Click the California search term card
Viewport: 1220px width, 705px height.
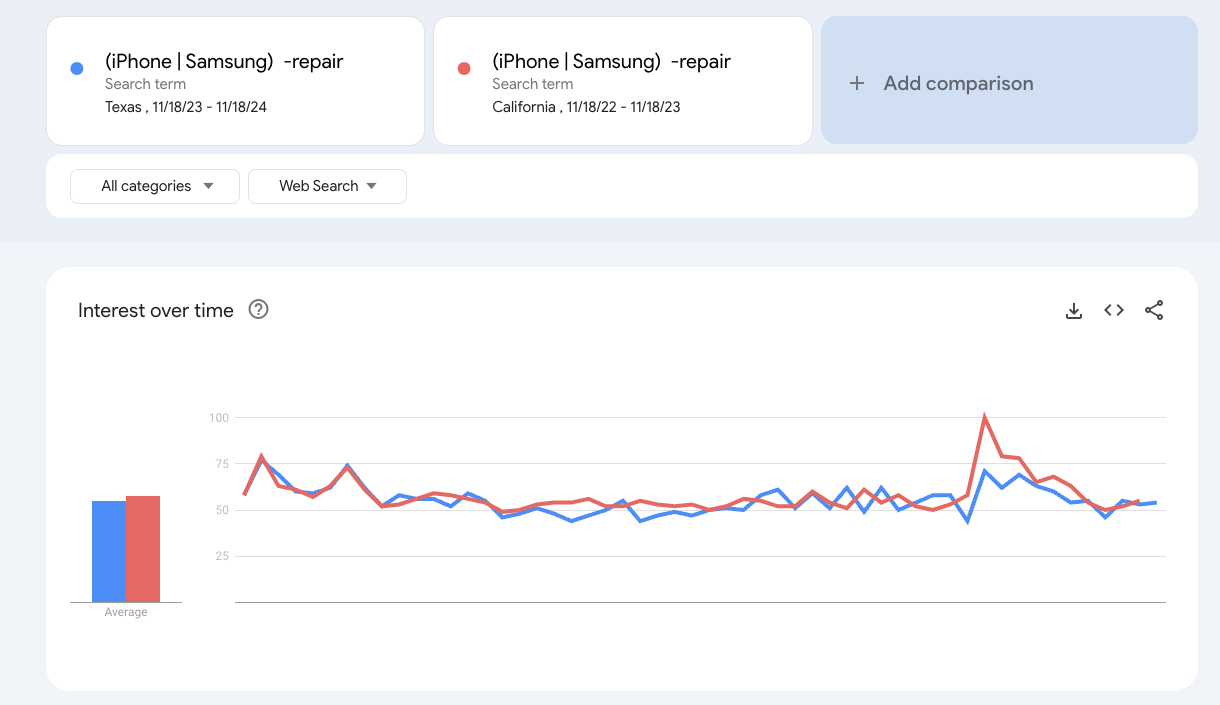(x=622, y=81)
